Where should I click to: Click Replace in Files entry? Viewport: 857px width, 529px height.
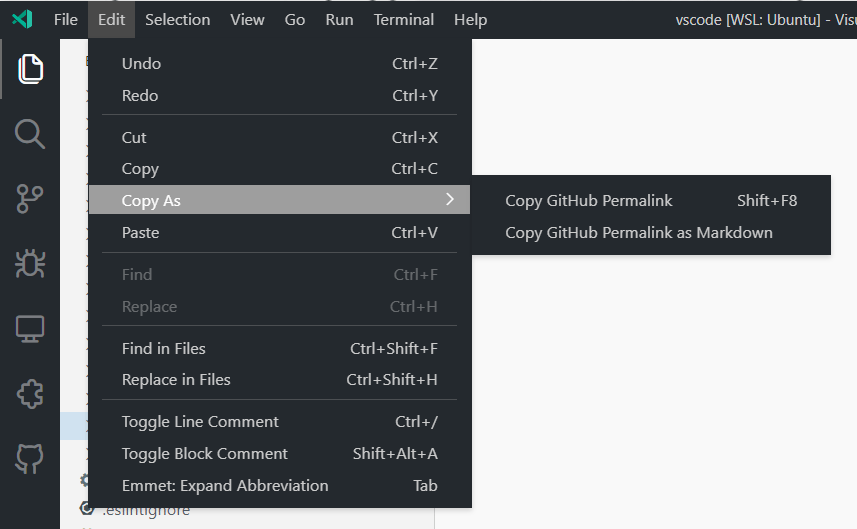coord(176,380)
